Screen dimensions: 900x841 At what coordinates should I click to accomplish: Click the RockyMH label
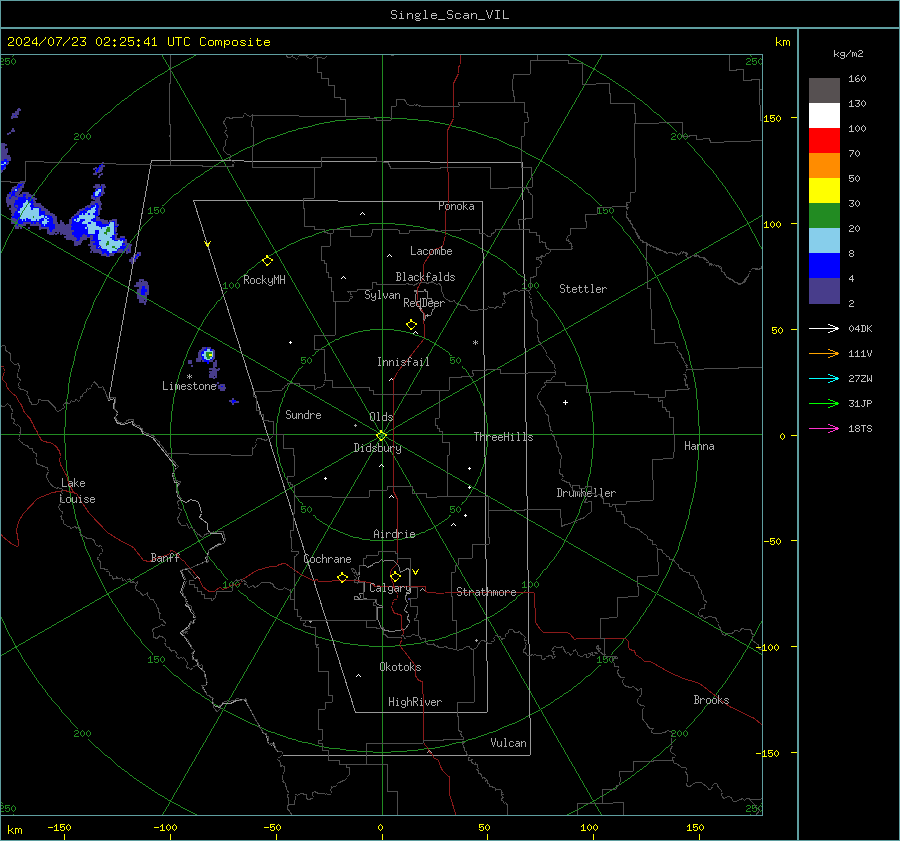pos(264,280)
